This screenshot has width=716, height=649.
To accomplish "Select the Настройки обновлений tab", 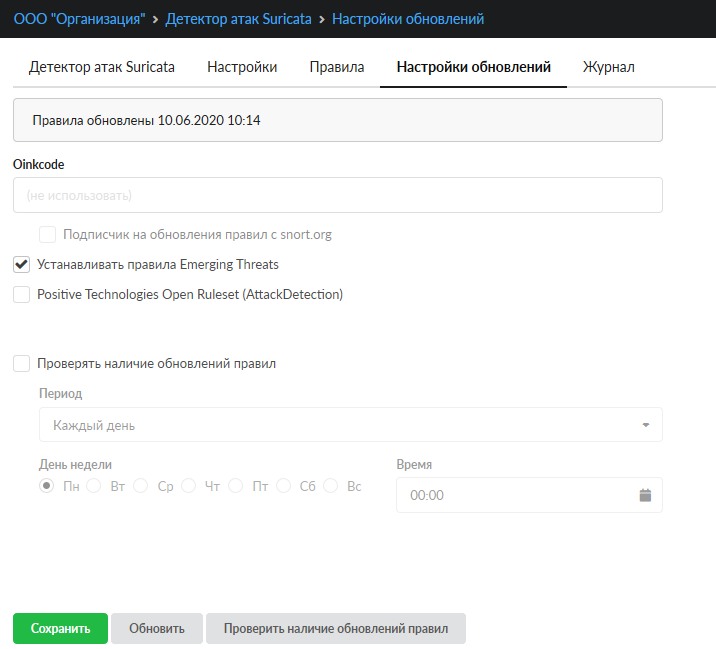I will pos(474,67).
